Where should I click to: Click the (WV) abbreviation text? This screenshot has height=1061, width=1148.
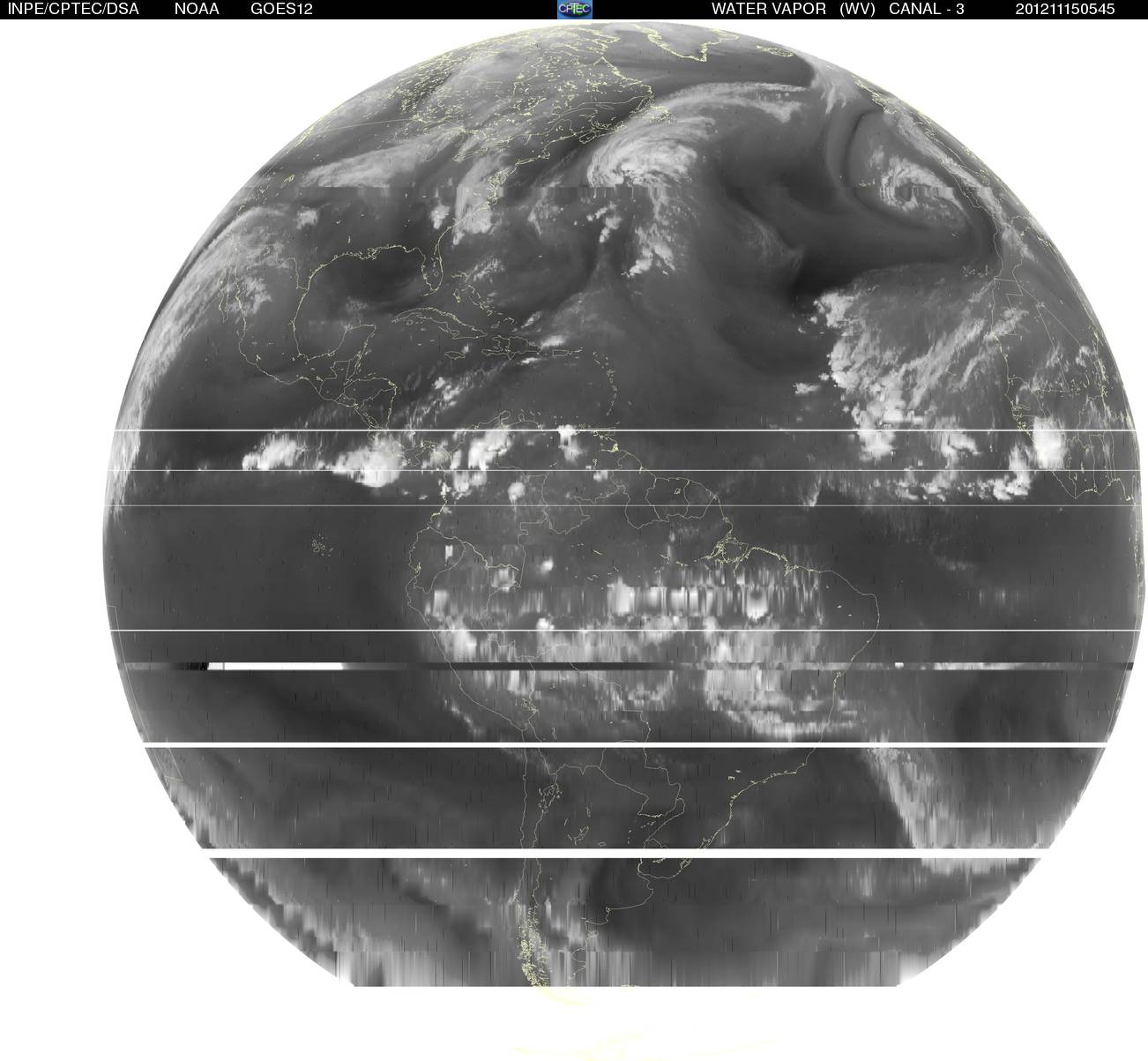coord(856,9)
